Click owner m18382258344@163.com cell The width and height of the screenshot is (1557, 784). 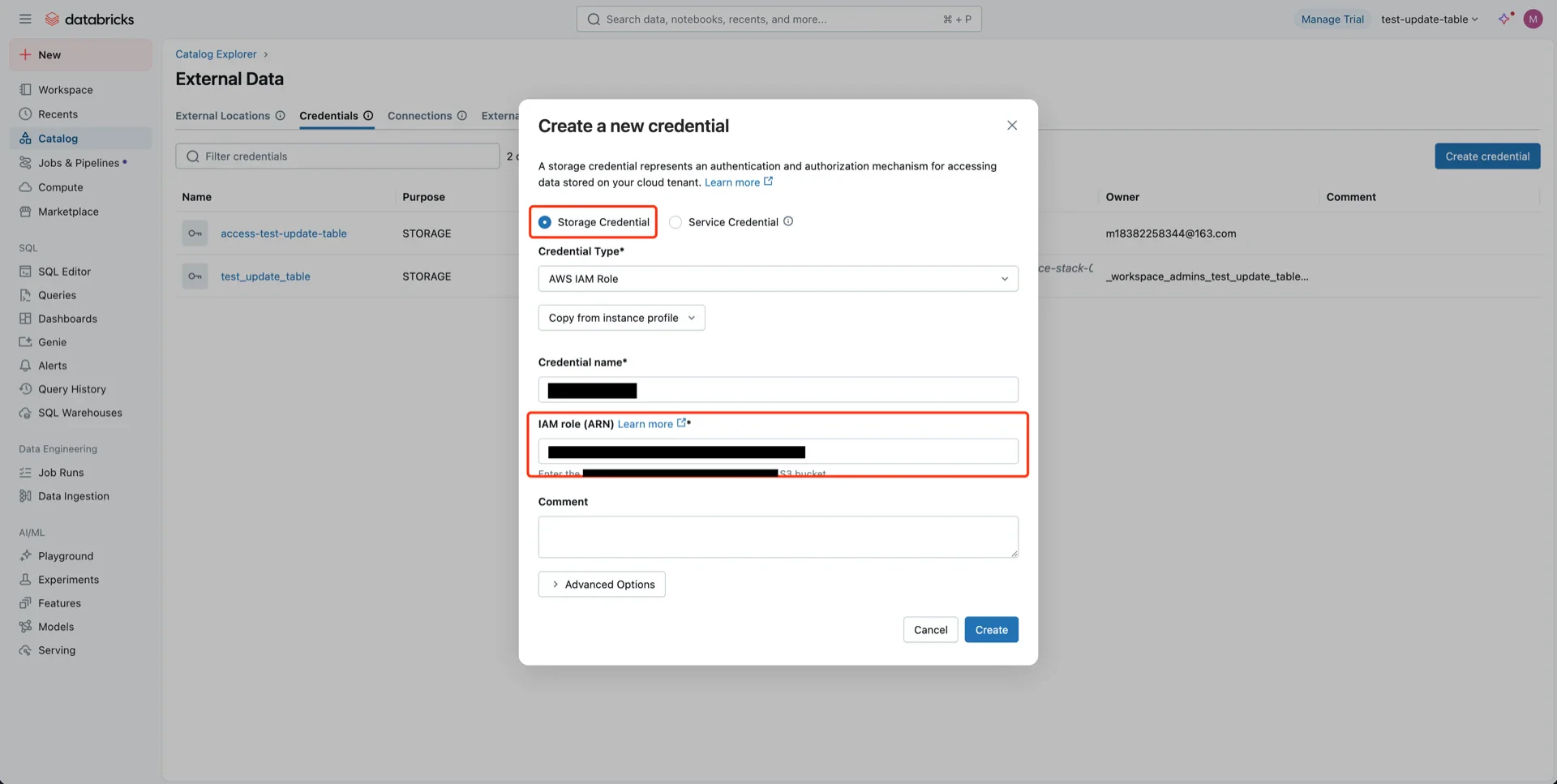pos(1170,233)
